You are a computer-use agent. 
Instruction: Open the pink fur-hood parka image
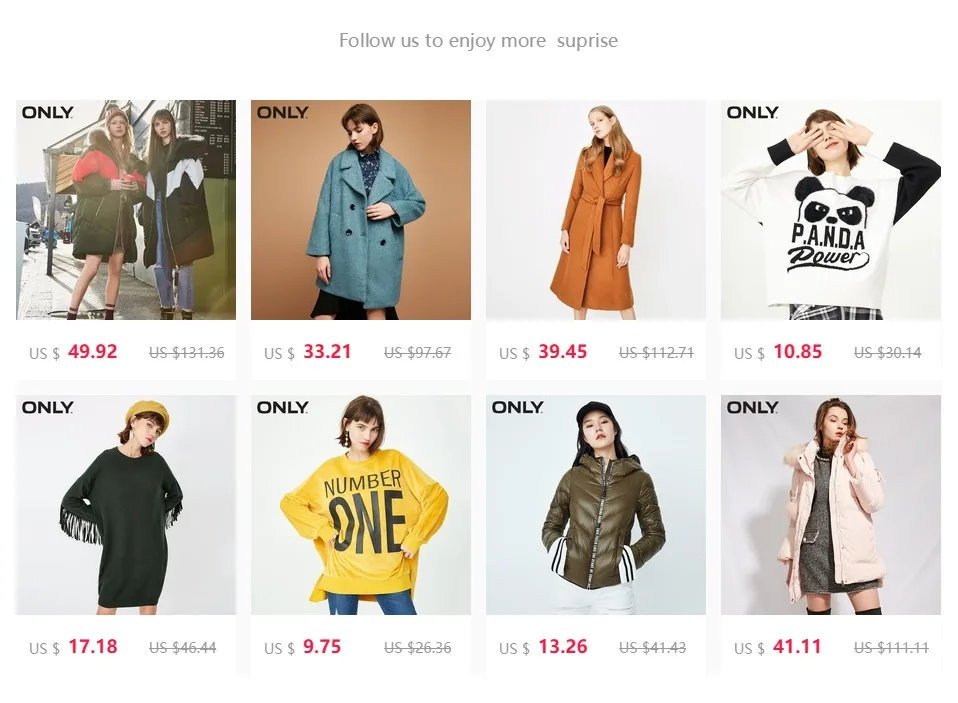pyautogui.click(x=831, y=504)
